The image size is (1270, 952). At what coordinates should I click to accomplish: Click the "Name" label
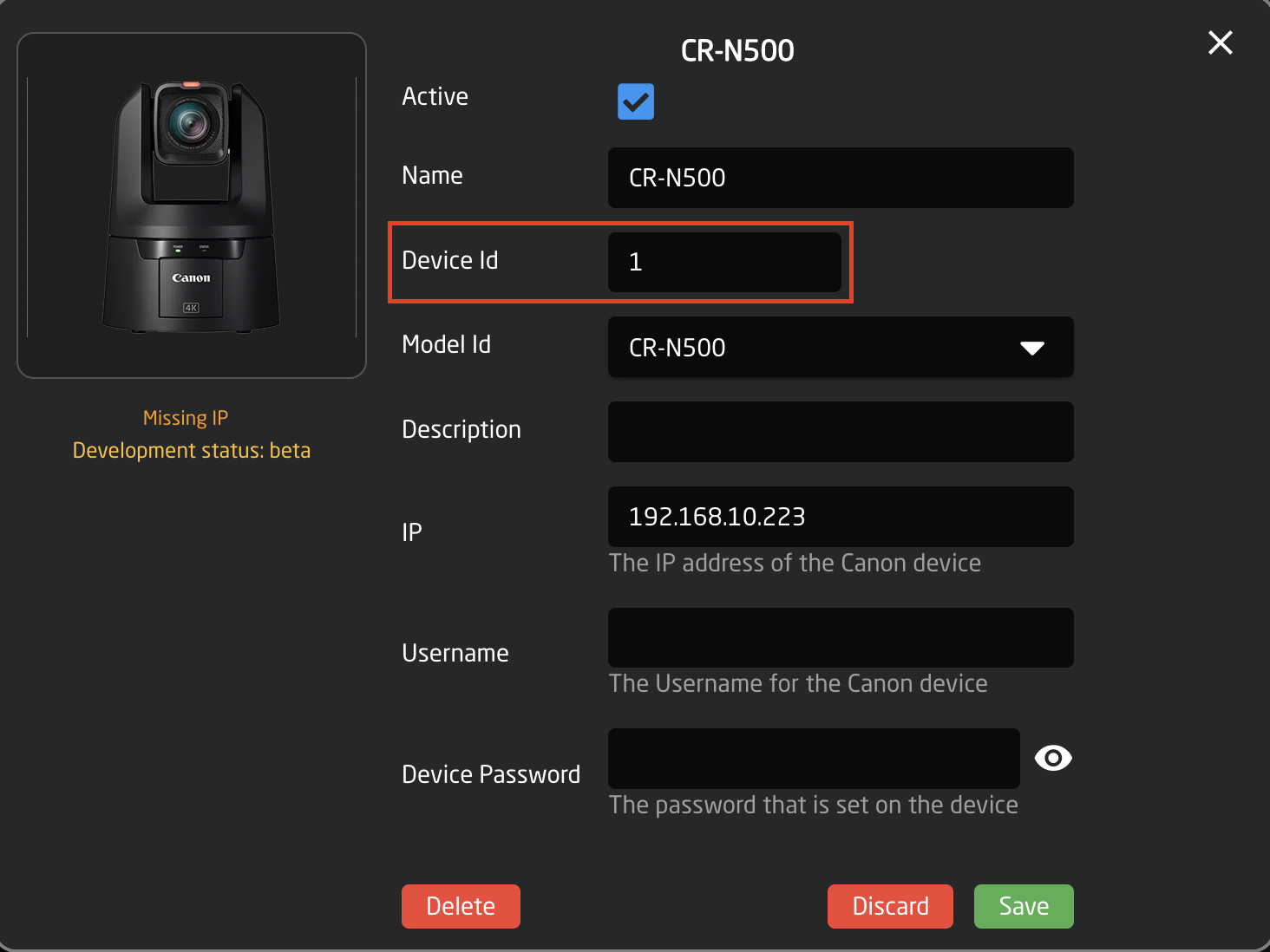[x=432, y=175]
